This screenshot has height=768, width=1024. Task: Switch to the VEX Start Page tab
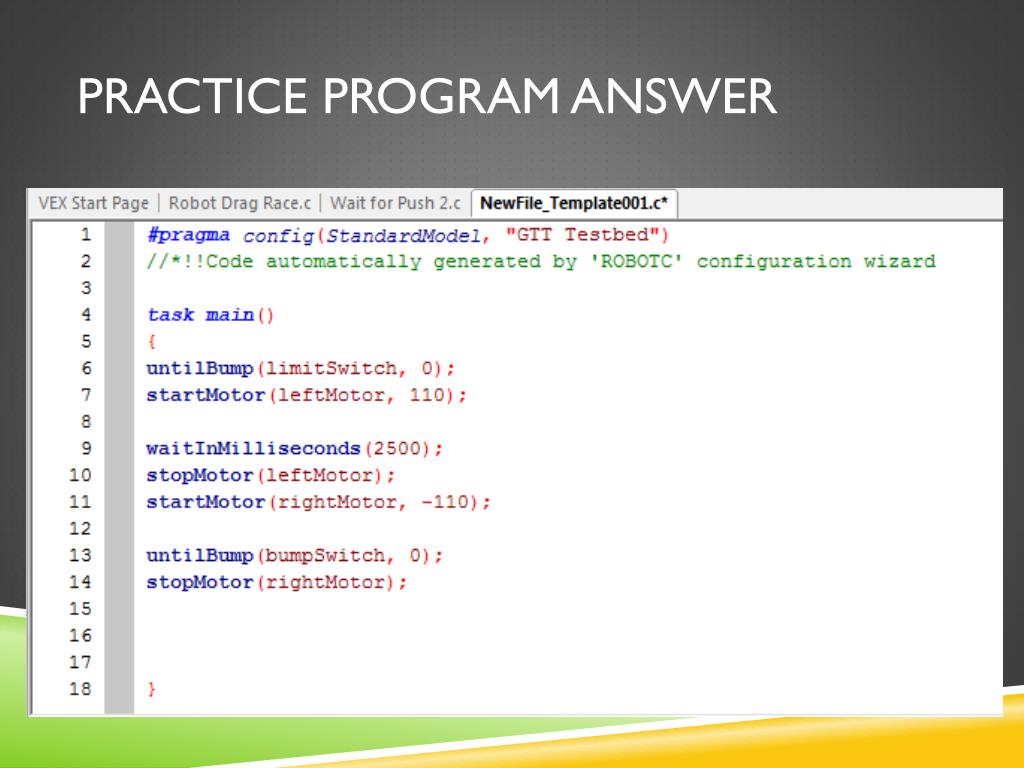(x=93, y=203)
